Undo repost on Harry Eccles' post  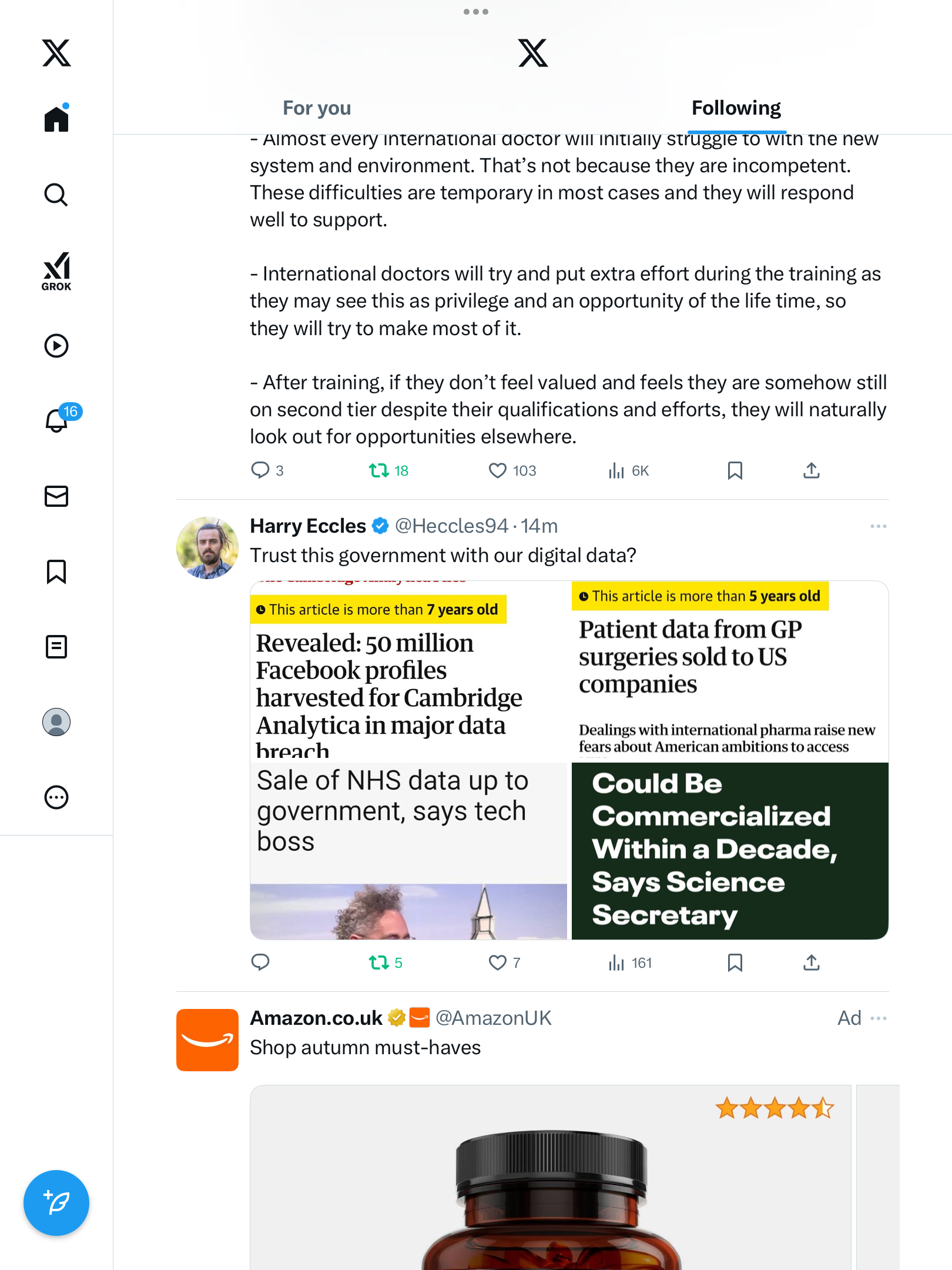point(379,962)
